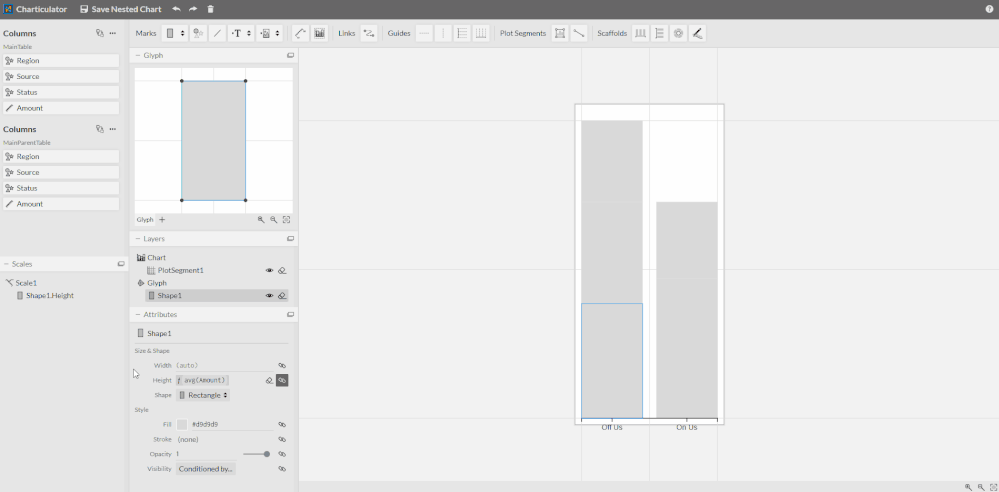Apply the vertical scaffold

tap(659, 33)
